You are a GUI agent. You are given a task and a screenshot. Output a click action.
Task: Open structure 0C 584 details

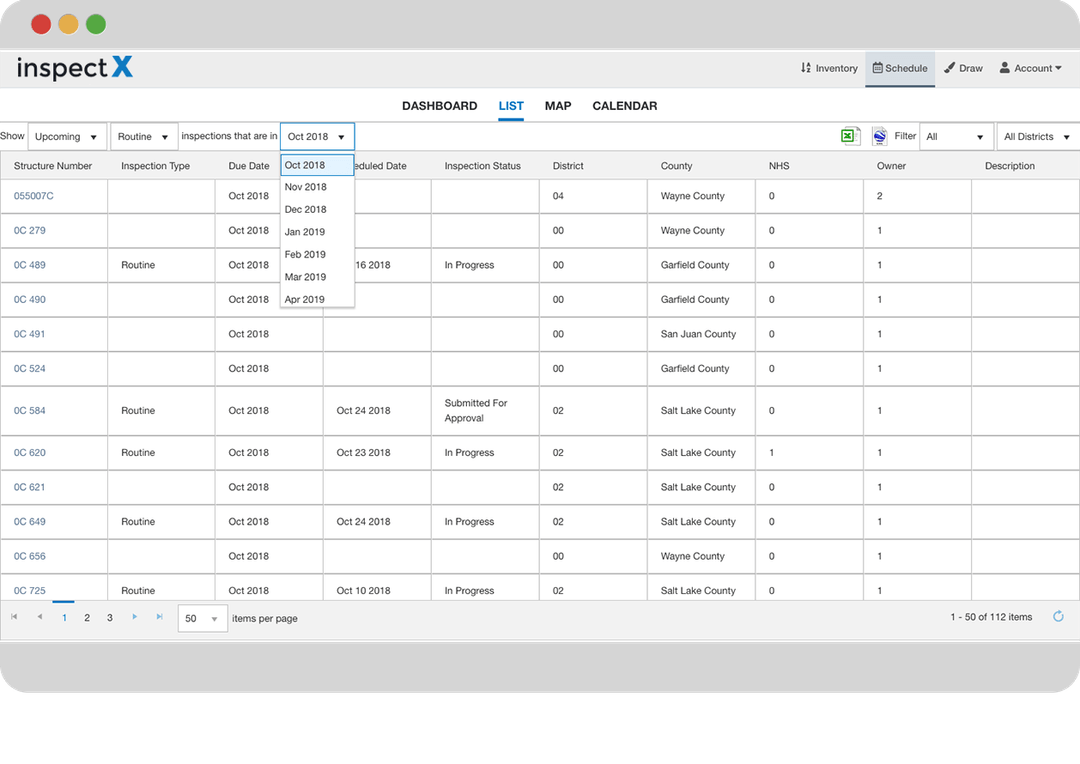(x=29, y=410)
